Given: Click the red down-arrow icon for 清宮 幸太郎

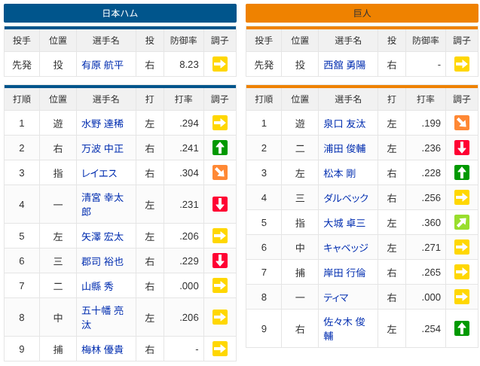Looking at the screenshot, I should coord(220,204).
